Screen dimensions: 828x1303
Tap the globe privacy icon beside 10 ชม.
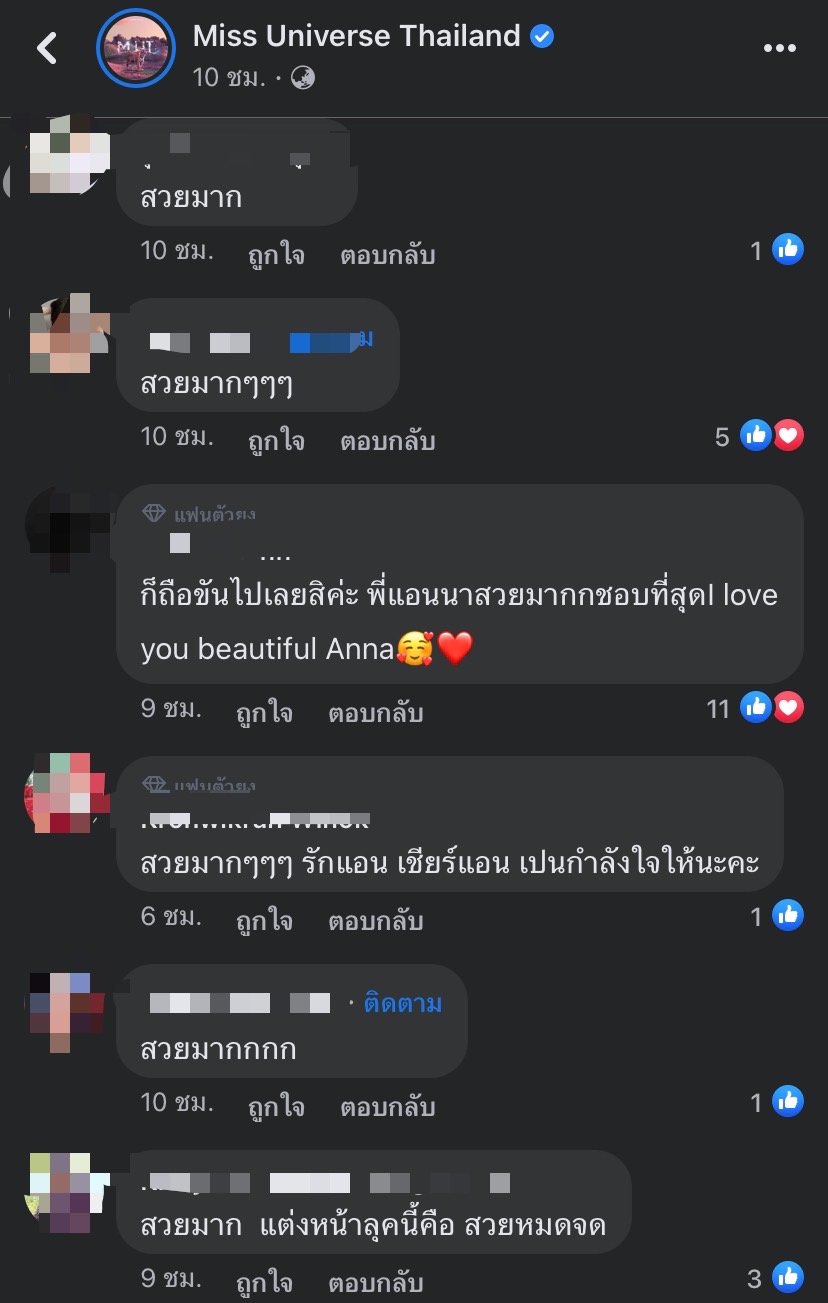(x=303, y=77)
